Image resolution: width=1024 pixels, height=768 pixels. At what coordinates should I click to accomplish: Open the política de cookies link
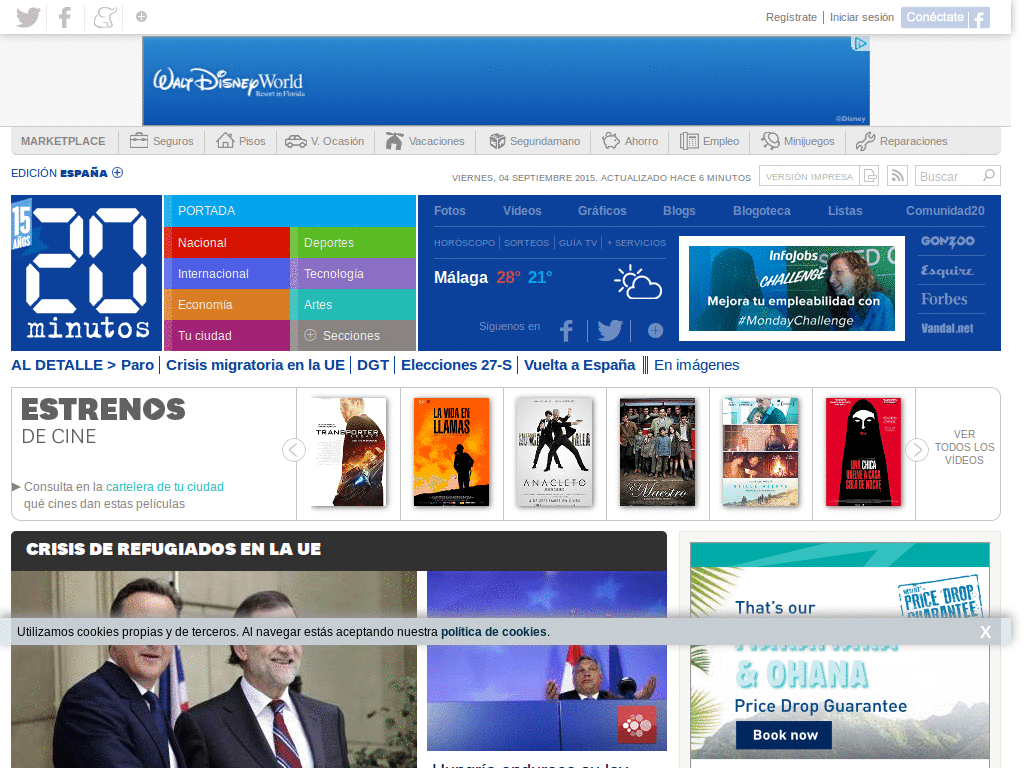pyautogui.click(x=494, y=632)
